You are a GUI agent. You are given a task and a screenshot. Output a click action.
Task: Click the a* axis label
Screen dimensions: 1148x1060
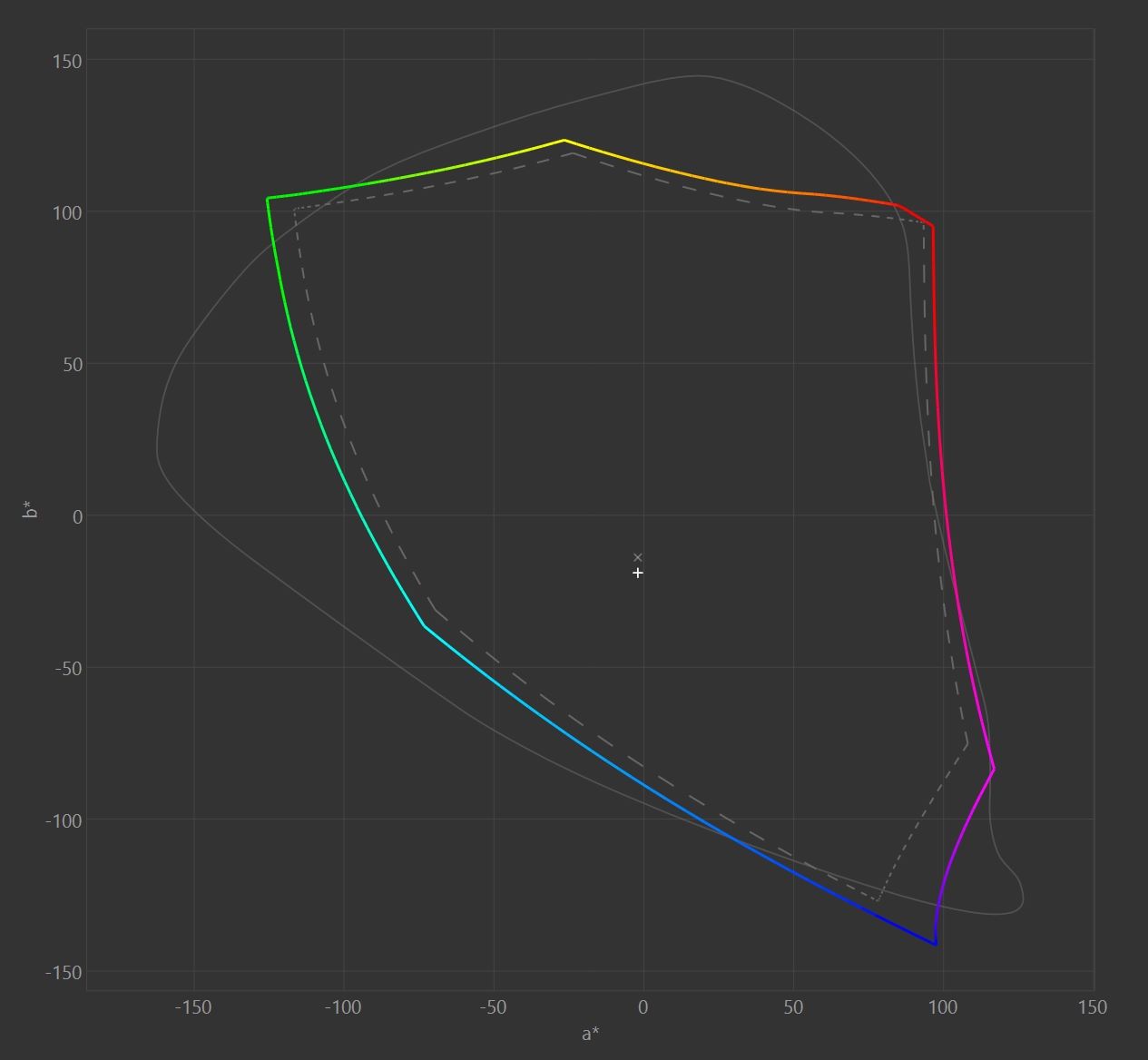591,1034
